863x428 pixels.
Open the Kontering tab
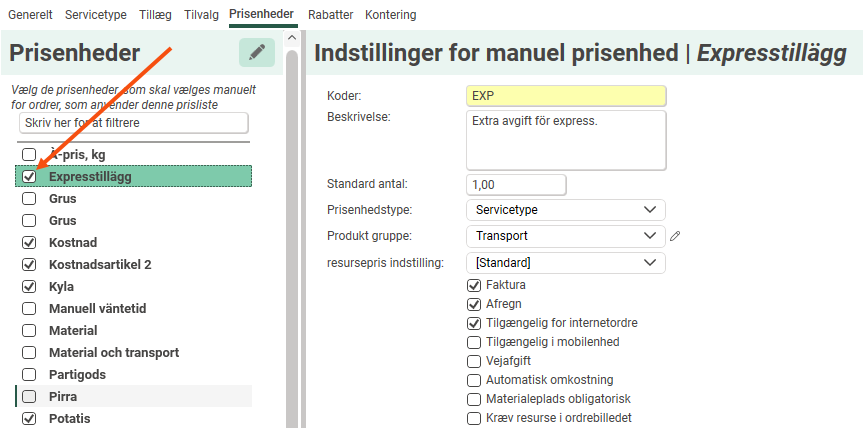(391, 15)
